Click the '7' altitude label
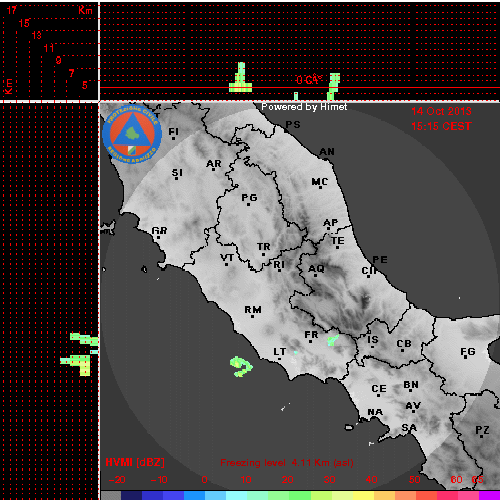Viewport: 500px width, 500px height. [x=71, y=73]
